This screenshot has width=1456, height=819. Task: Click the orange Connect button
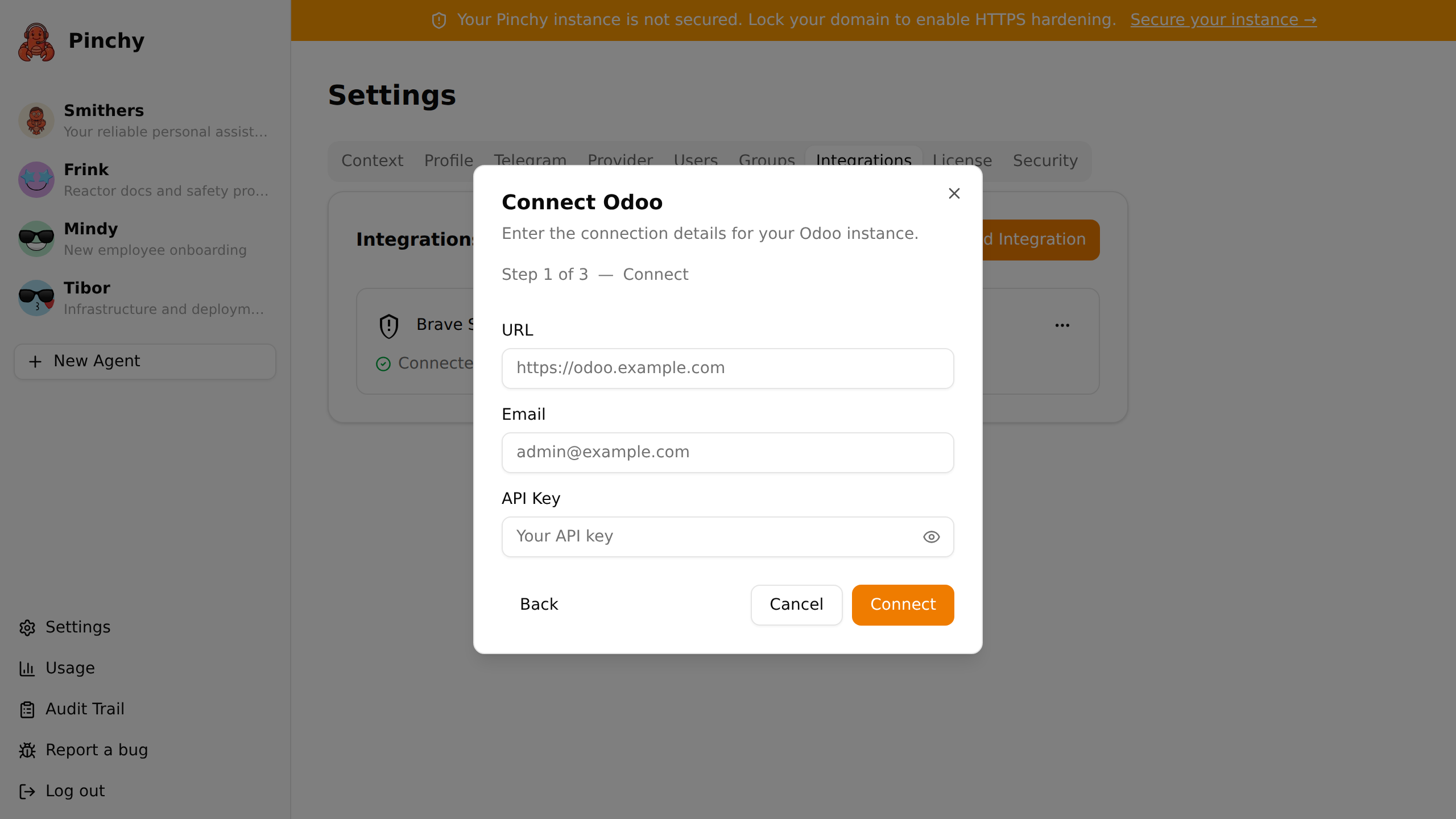coord(903,605)
